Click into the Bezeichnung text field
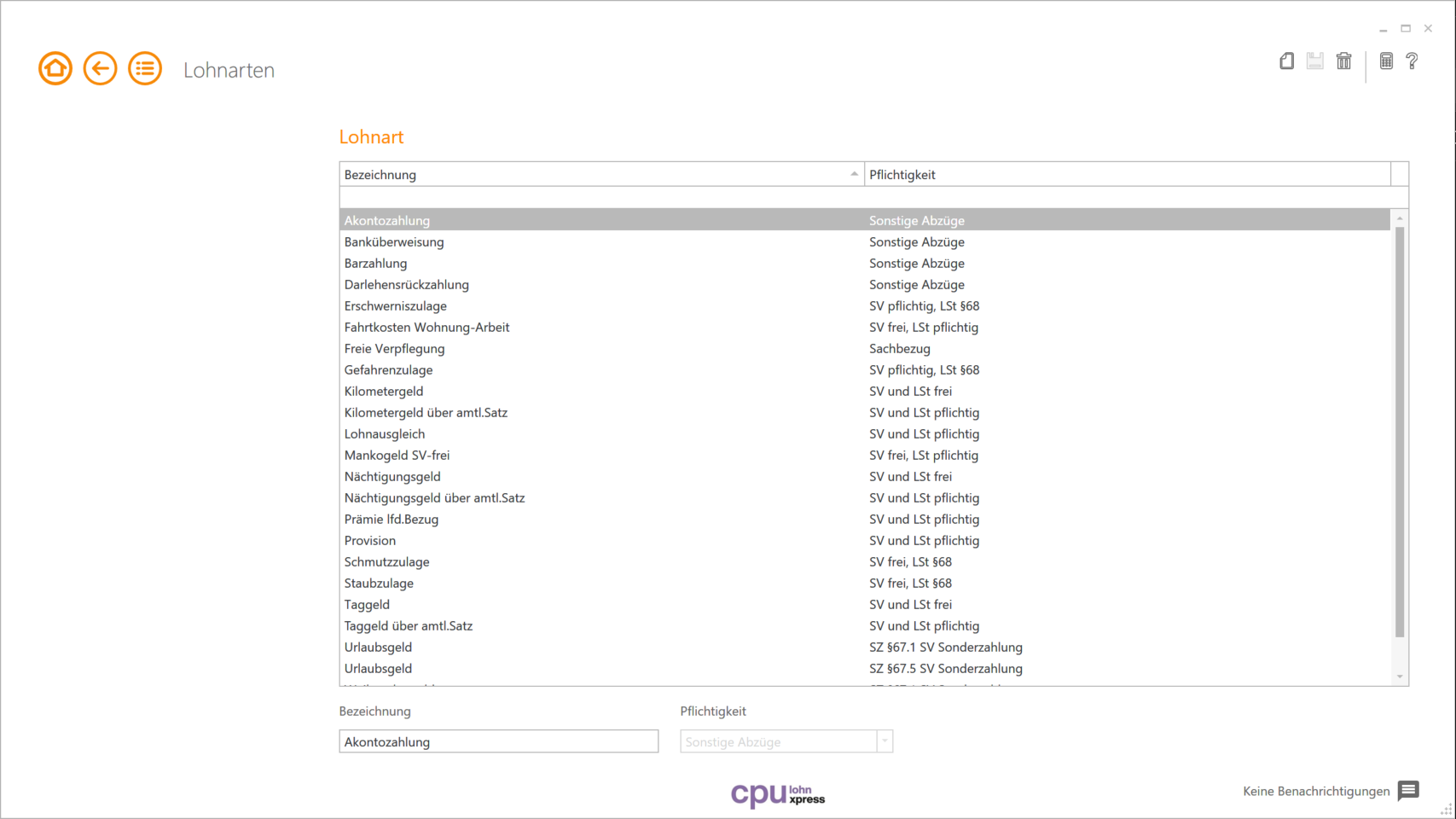1456x819 pixels. 498,741
